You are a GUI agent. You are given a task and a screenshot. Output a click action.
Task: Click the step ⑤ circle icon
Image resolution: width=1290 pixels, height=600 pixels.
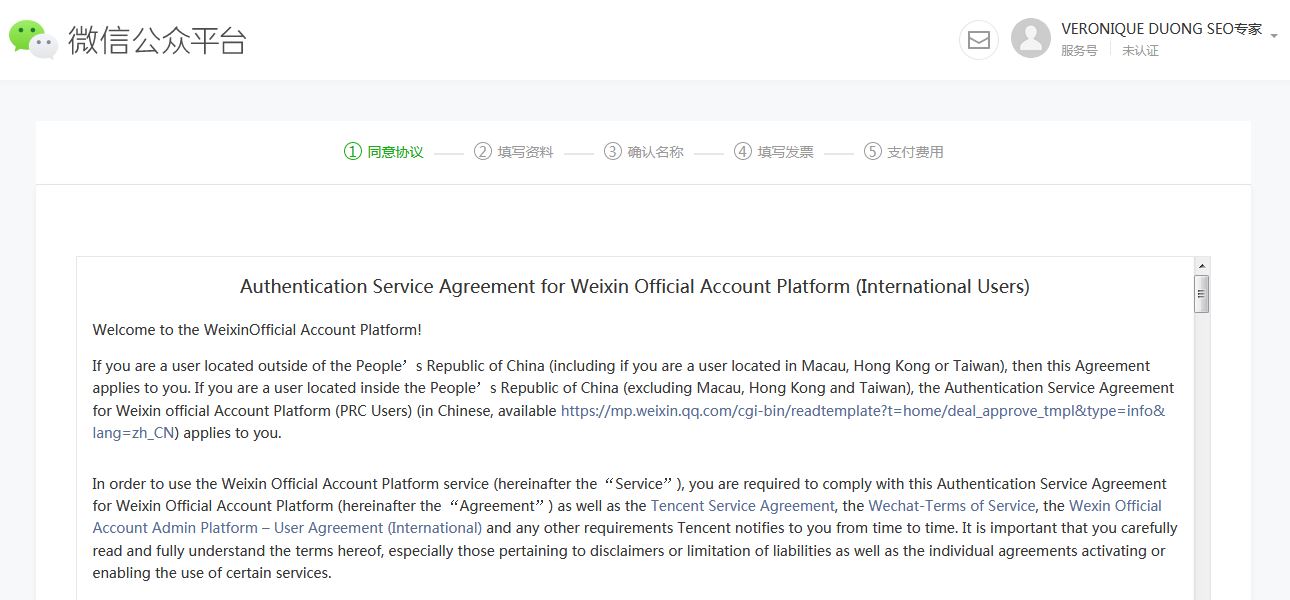click(871, 151)
